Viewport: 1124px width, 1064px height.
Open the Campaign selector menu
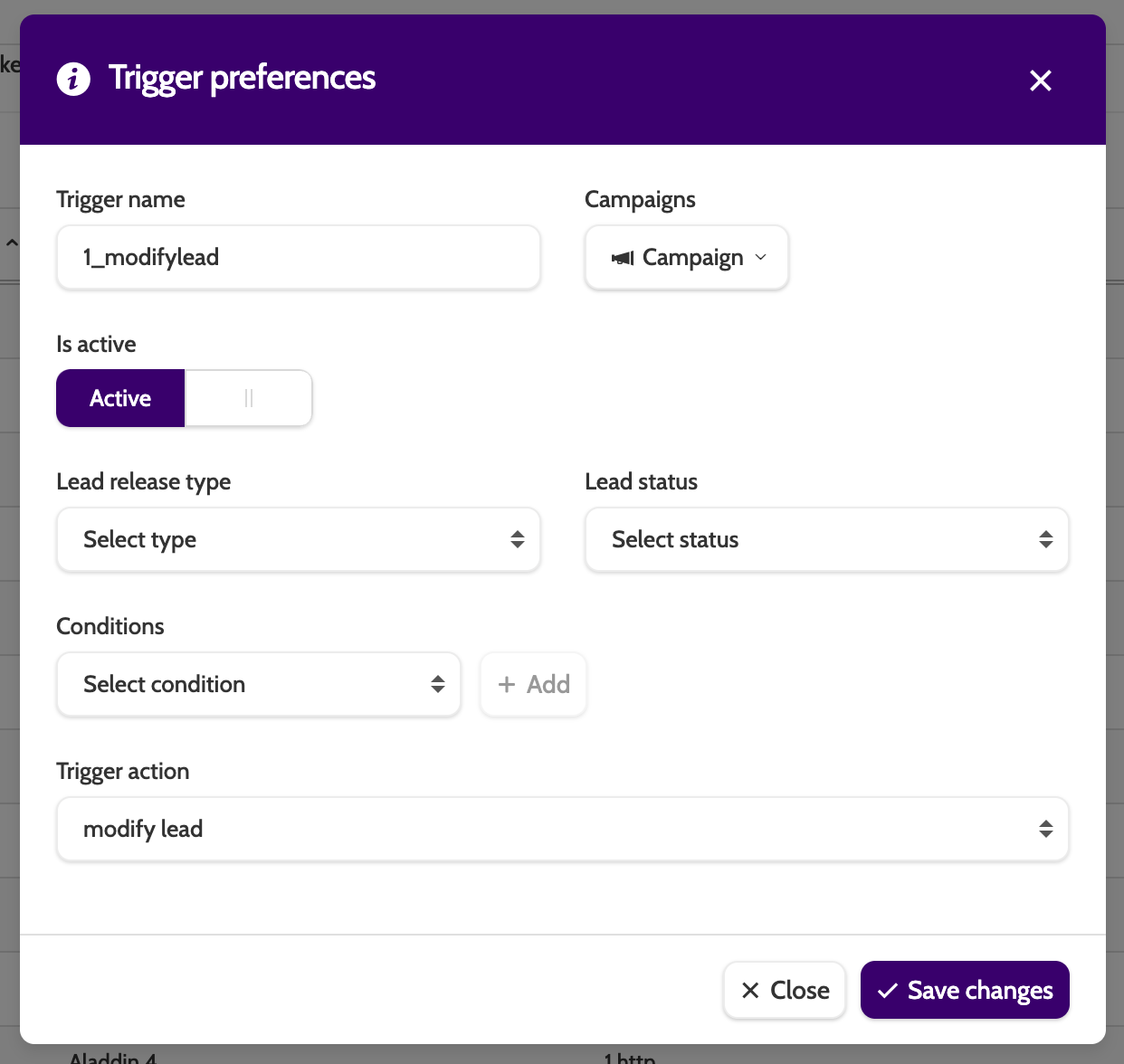click(x=687, y=258)
